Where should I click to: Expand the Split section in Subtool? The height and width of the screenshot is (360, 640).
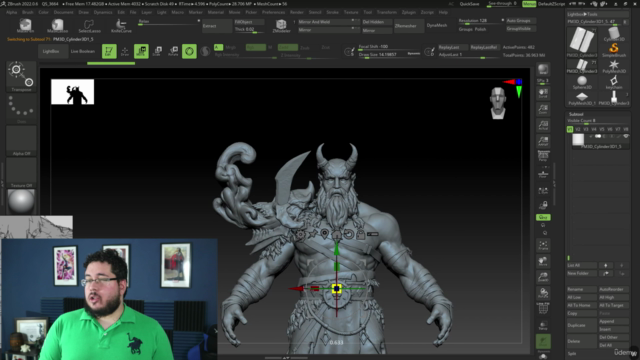[x=573, y=353]
